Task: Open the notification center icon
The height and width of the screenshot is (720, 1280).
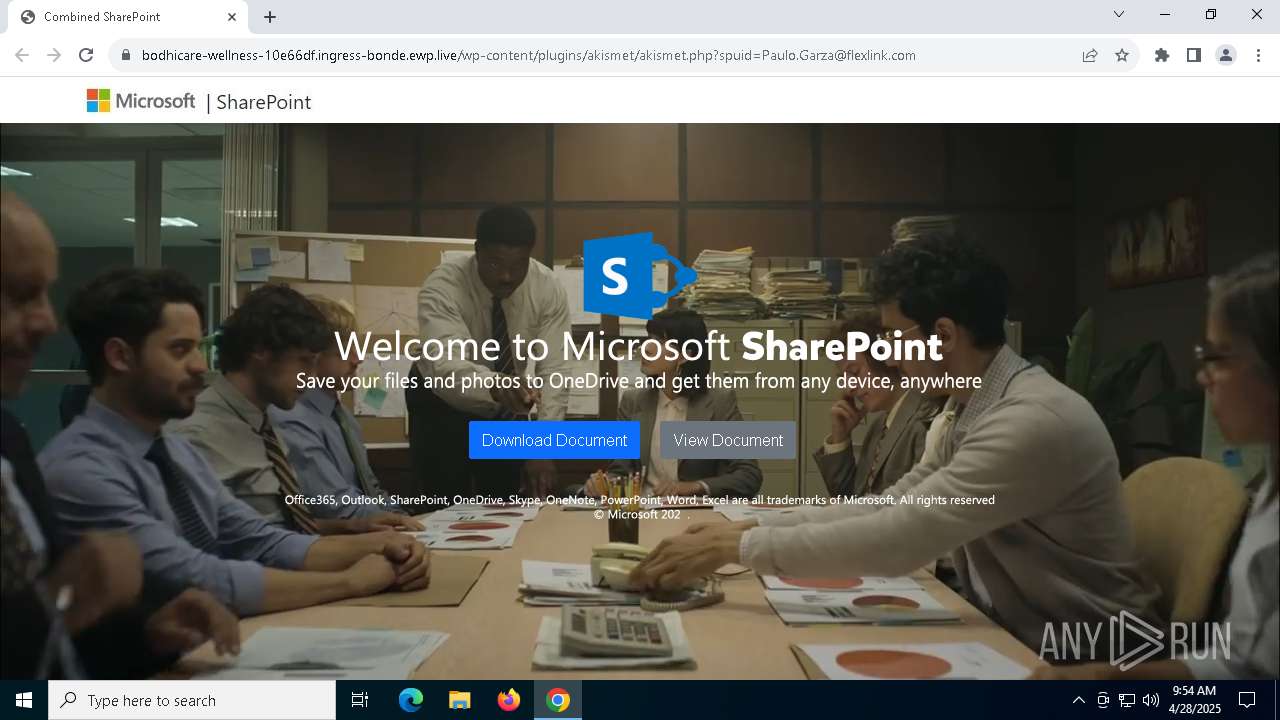Action: tap(1247, 700)
